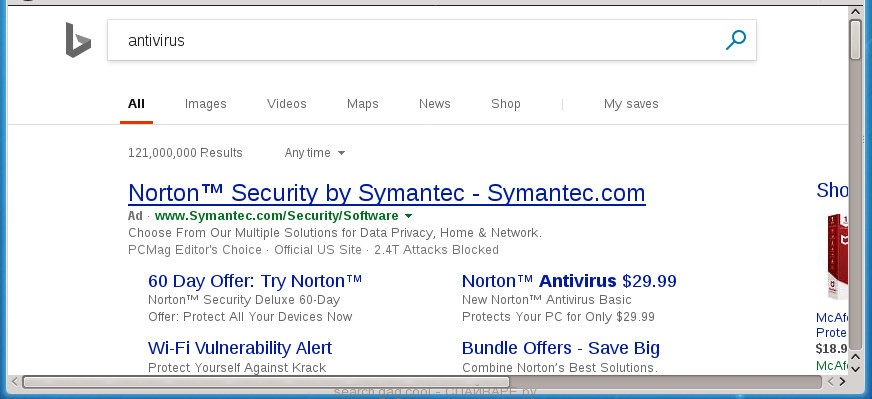Screen dimensions: 872x399
Task: Open My saves
Action: (x=631, y=104)
